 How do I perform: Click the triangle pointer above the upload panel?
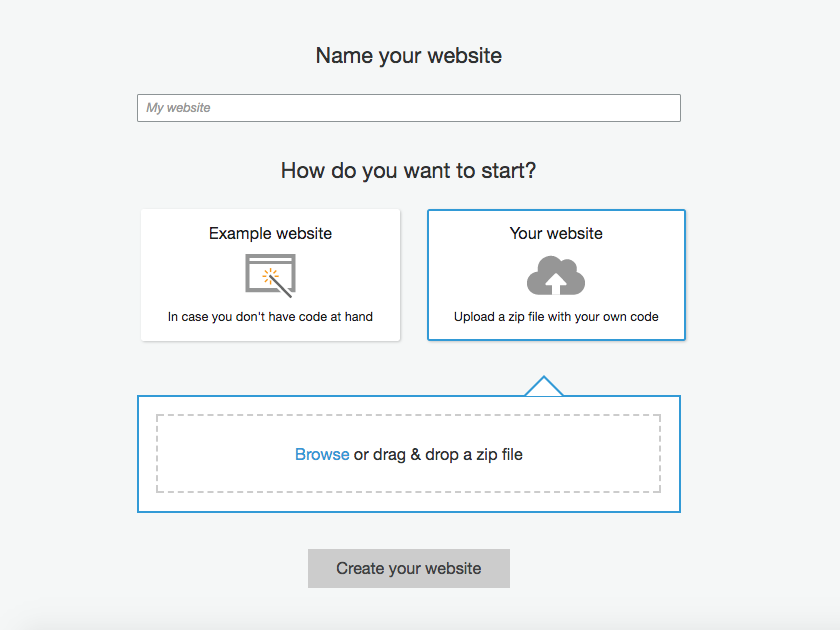(x=544, y=386)
